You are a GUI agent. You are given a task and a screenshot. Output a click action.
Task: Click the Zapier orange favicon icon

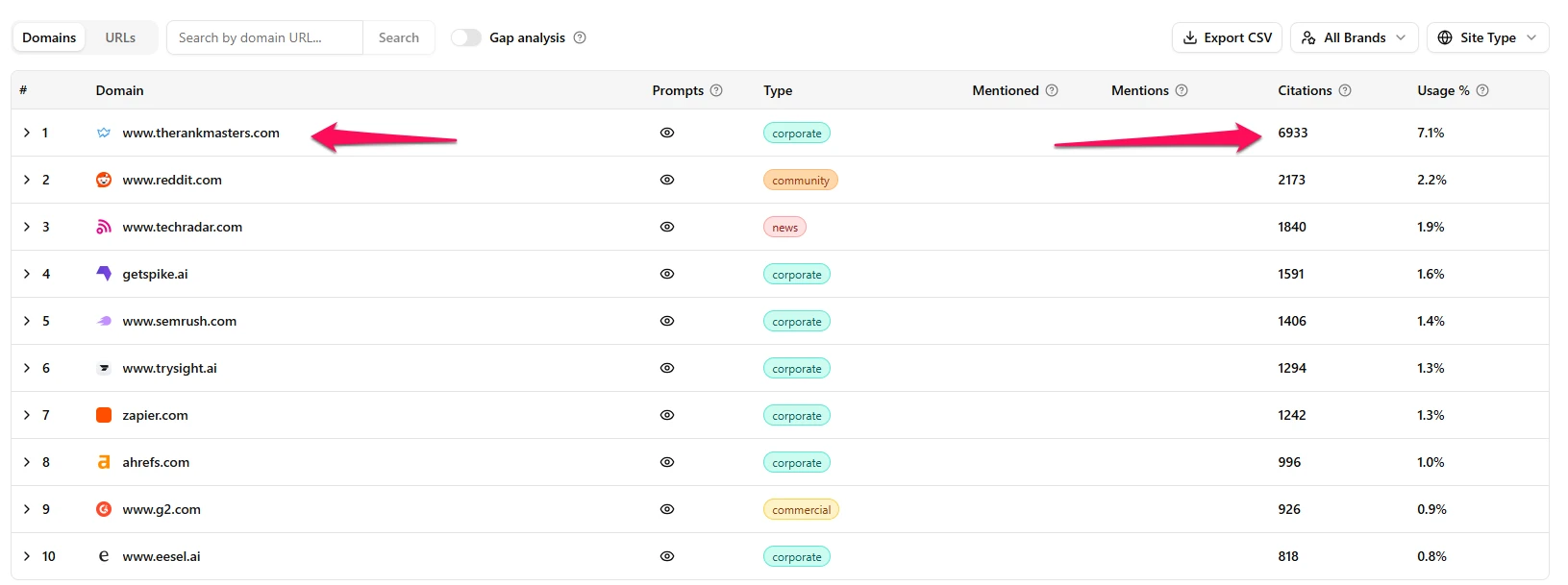click(104, 415)
